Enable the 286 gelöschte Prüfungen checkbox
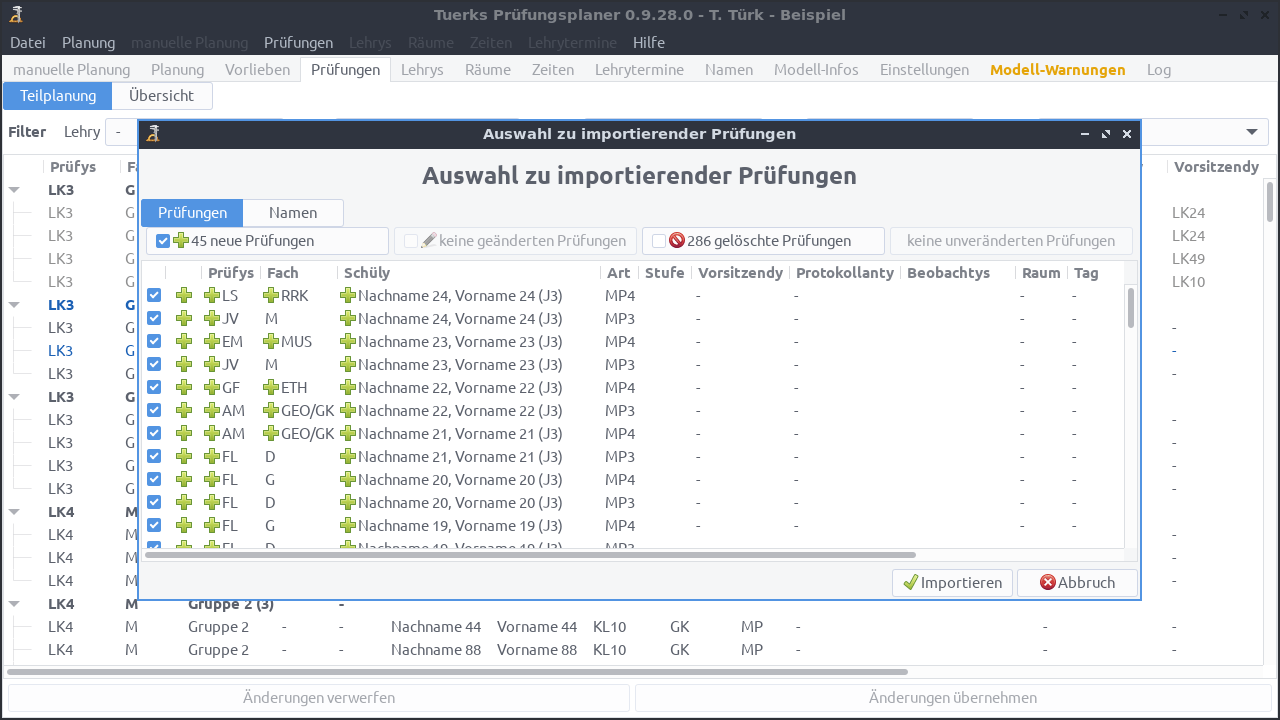Image resolution: width=1280 pixels, height=720 pixels. (x=658, y=240)
